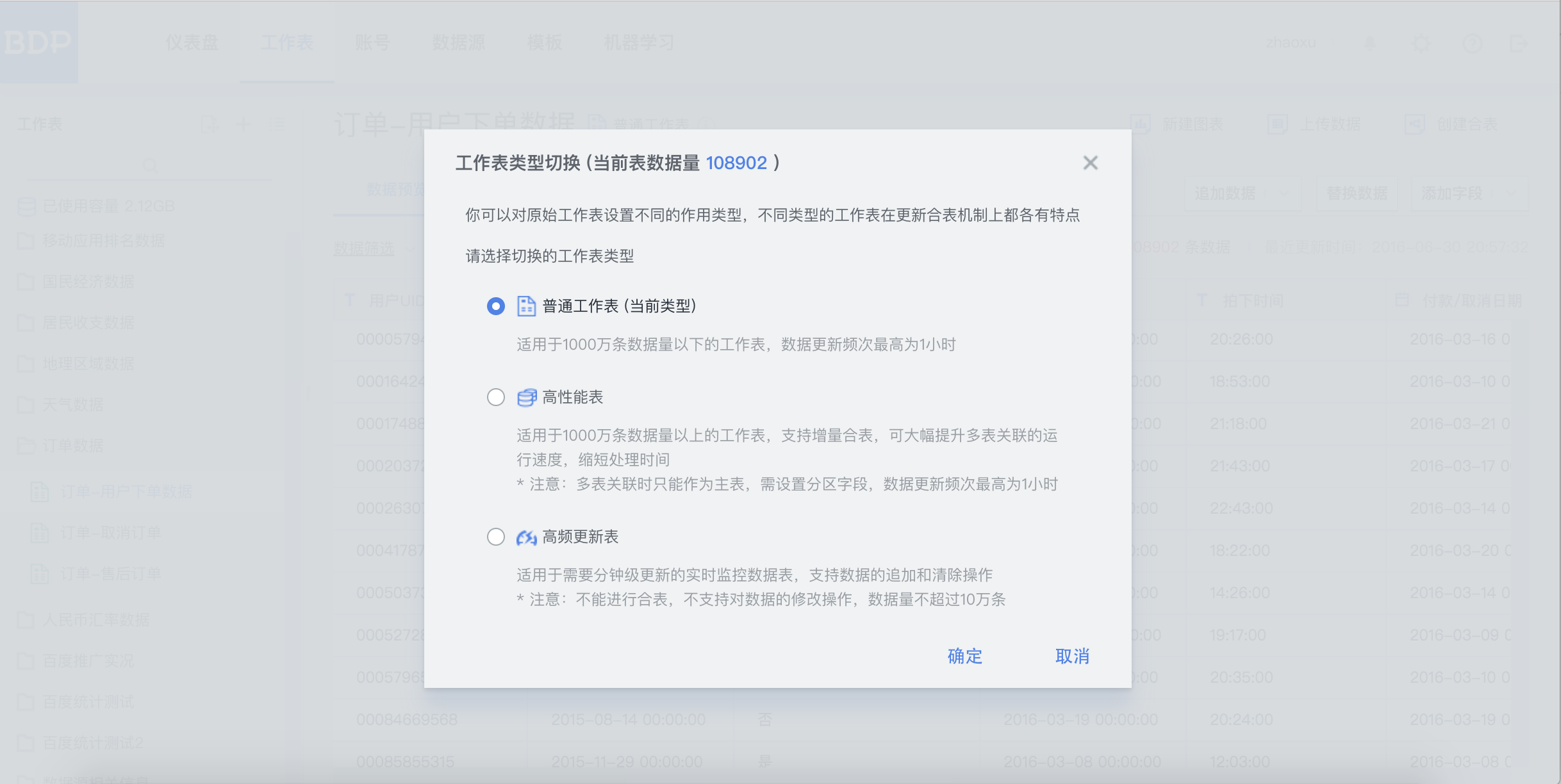Click the folder icon for 移动应用排名数据

click(x=26, y=241)
